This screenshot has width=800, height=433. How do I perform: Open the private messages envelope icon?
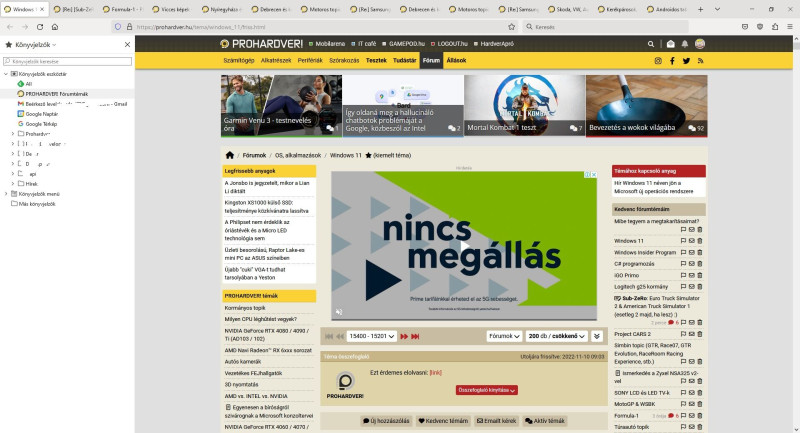tap(670, 44)
